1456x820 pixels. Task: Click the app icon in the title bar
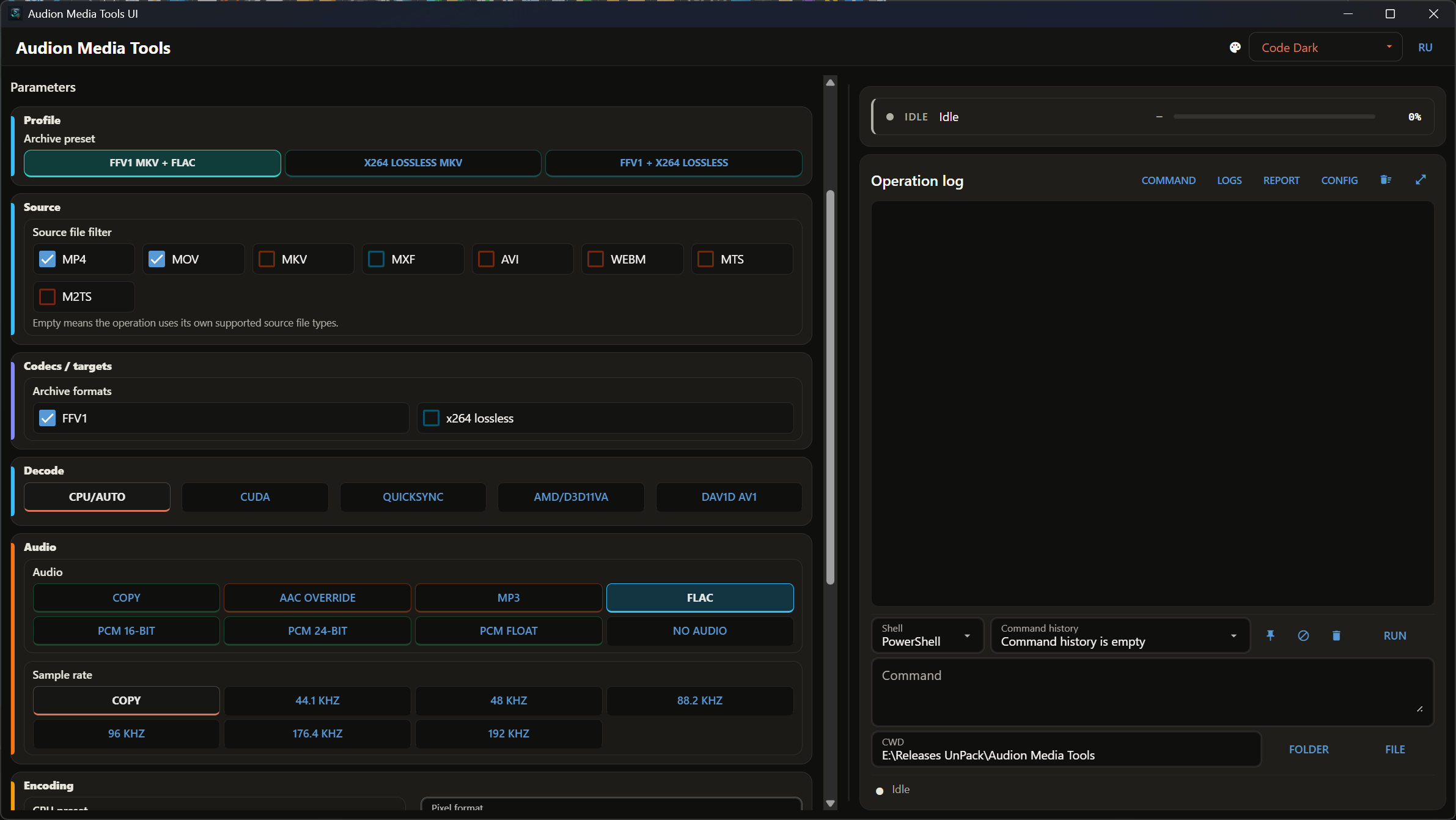click(x=15, y=13)
